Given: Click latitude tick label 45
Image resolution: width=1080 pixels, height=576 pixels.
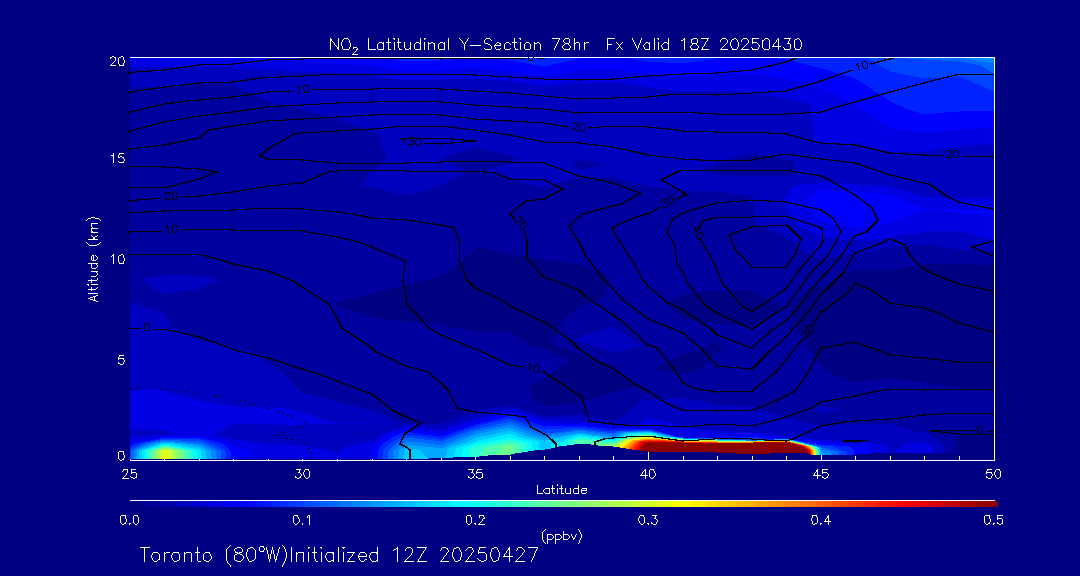Looking at the screenshot, I should click(821, 474).
